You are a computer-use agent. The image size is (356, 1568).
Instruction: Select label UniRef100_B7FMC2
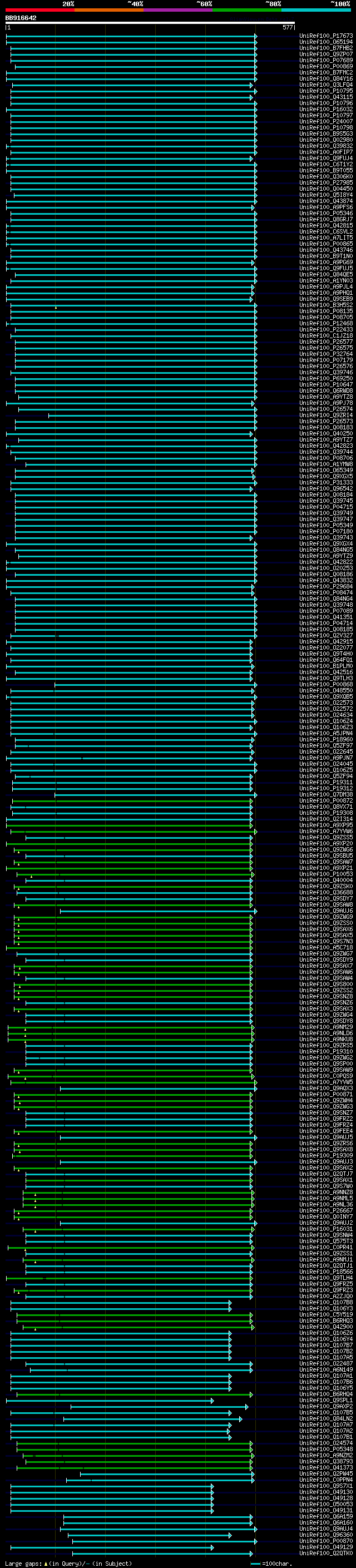point(326,72)
